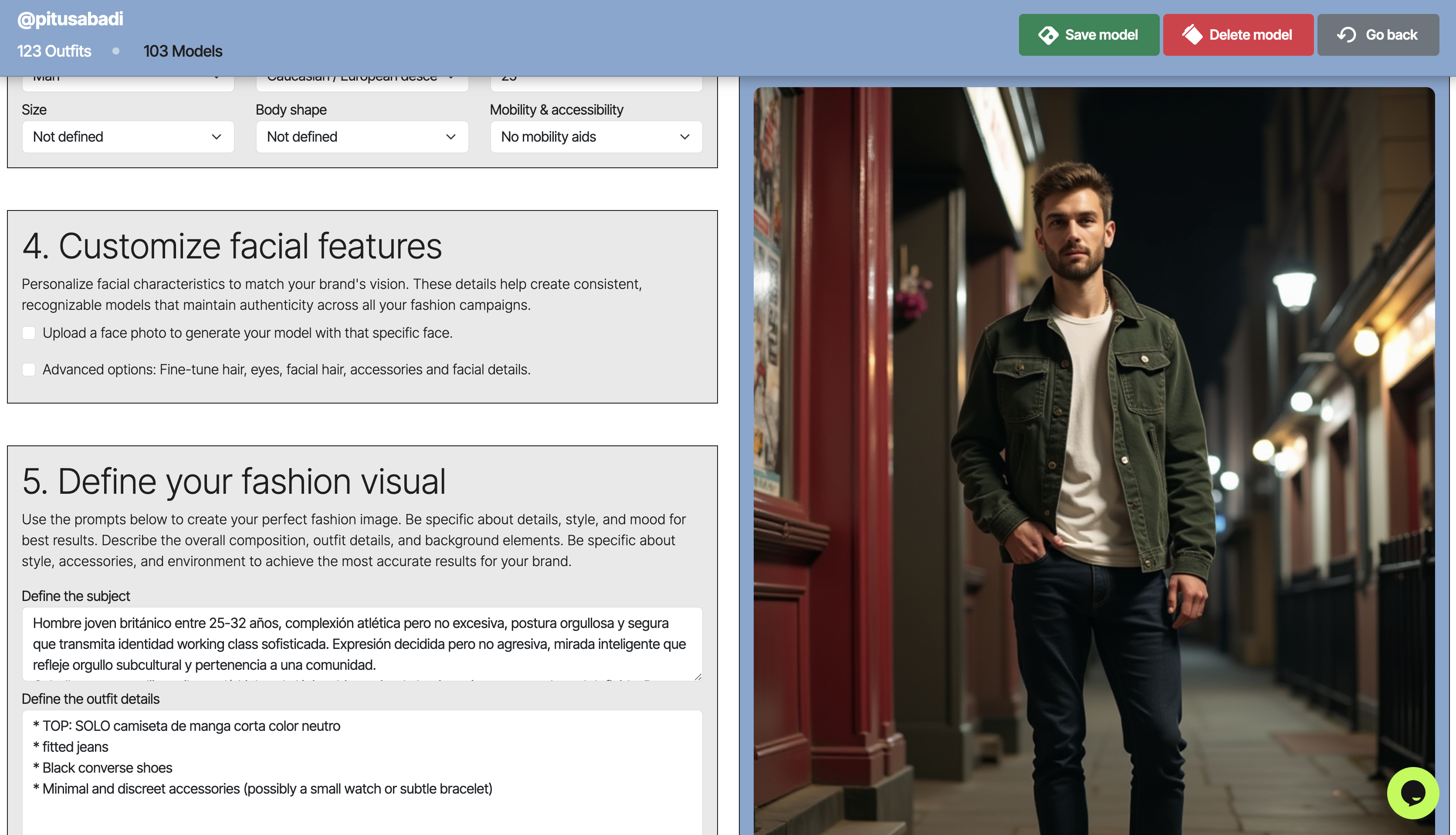The height and width of the screenshot is (835, 1456).
Task: Click the generated model preview image
Action: 1094,459
